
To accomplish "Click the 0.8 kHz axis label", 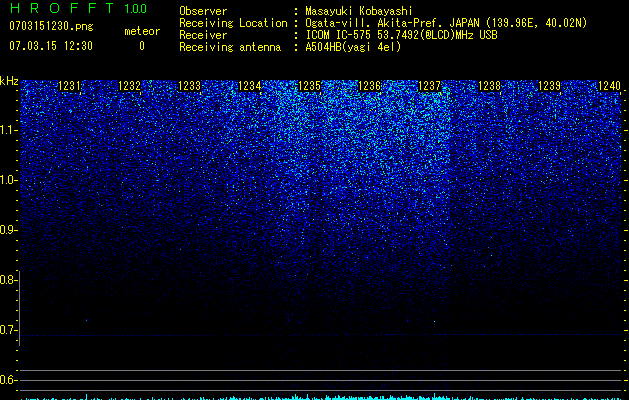I will tap(7, 280).
